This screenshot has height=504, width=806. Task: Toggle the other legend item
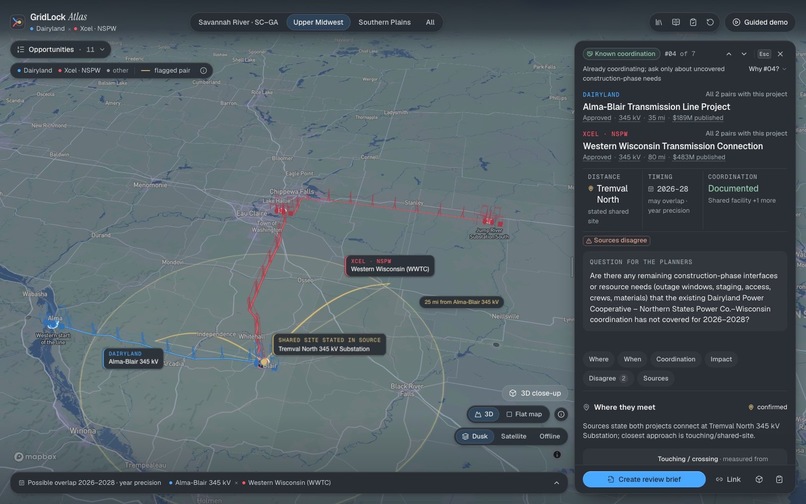[x=117, y=70]
